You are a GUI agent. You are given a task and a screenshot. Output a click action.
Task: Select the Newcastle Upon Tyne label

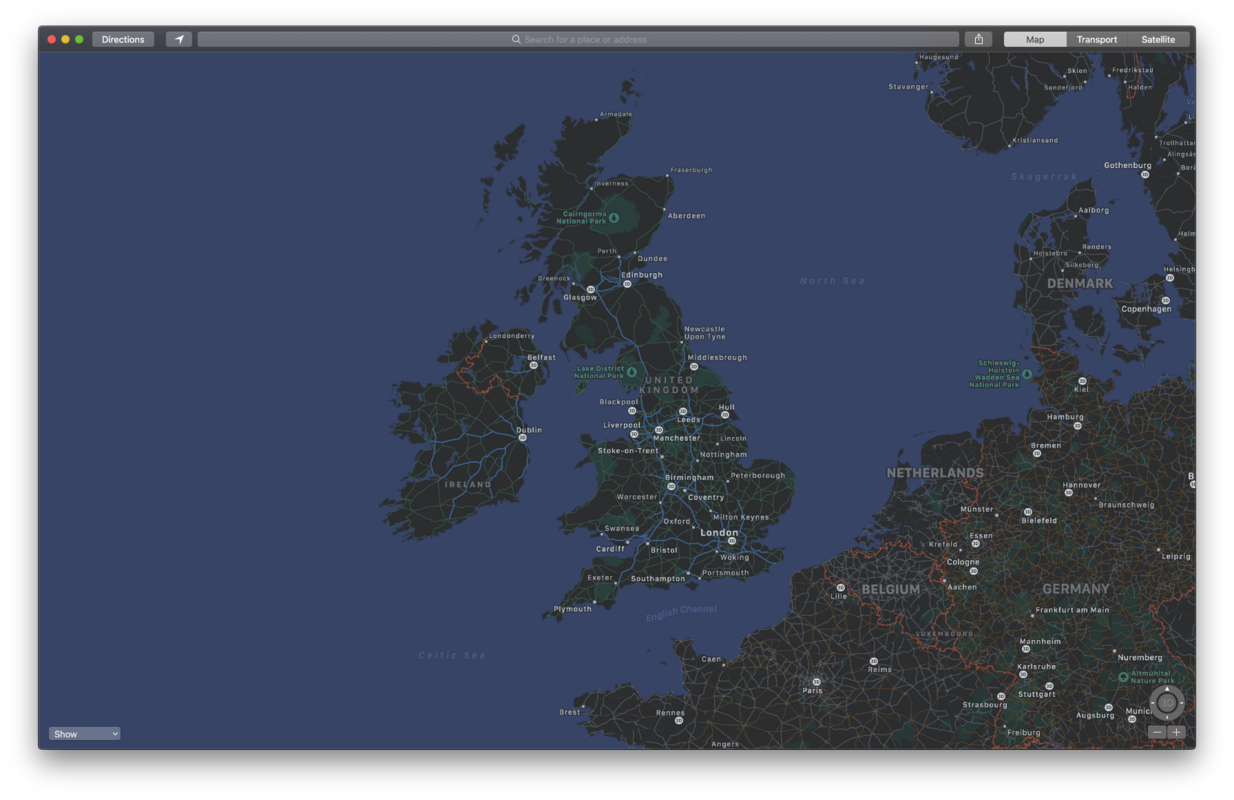pyautogui.click(x=705, y=333)
